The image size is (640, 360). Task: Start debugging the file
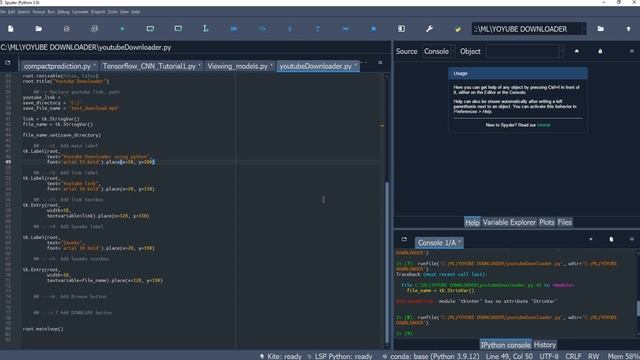click(234, 29)
